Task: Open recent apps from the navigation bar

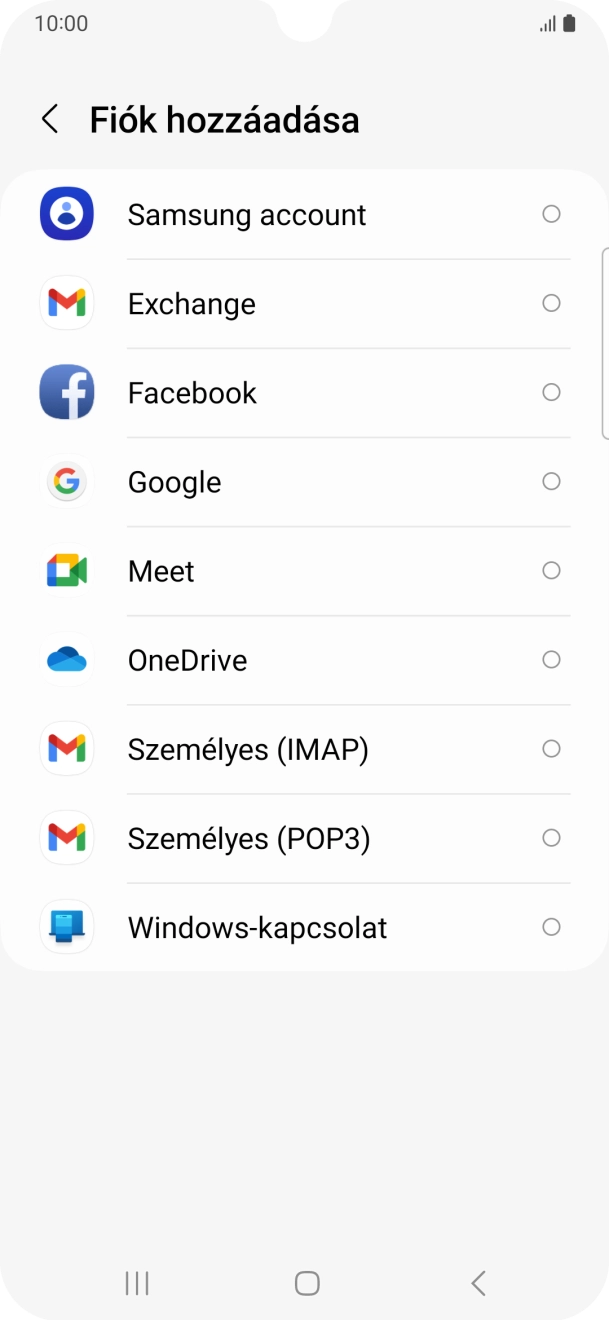Action: [x=135, y=1282]
